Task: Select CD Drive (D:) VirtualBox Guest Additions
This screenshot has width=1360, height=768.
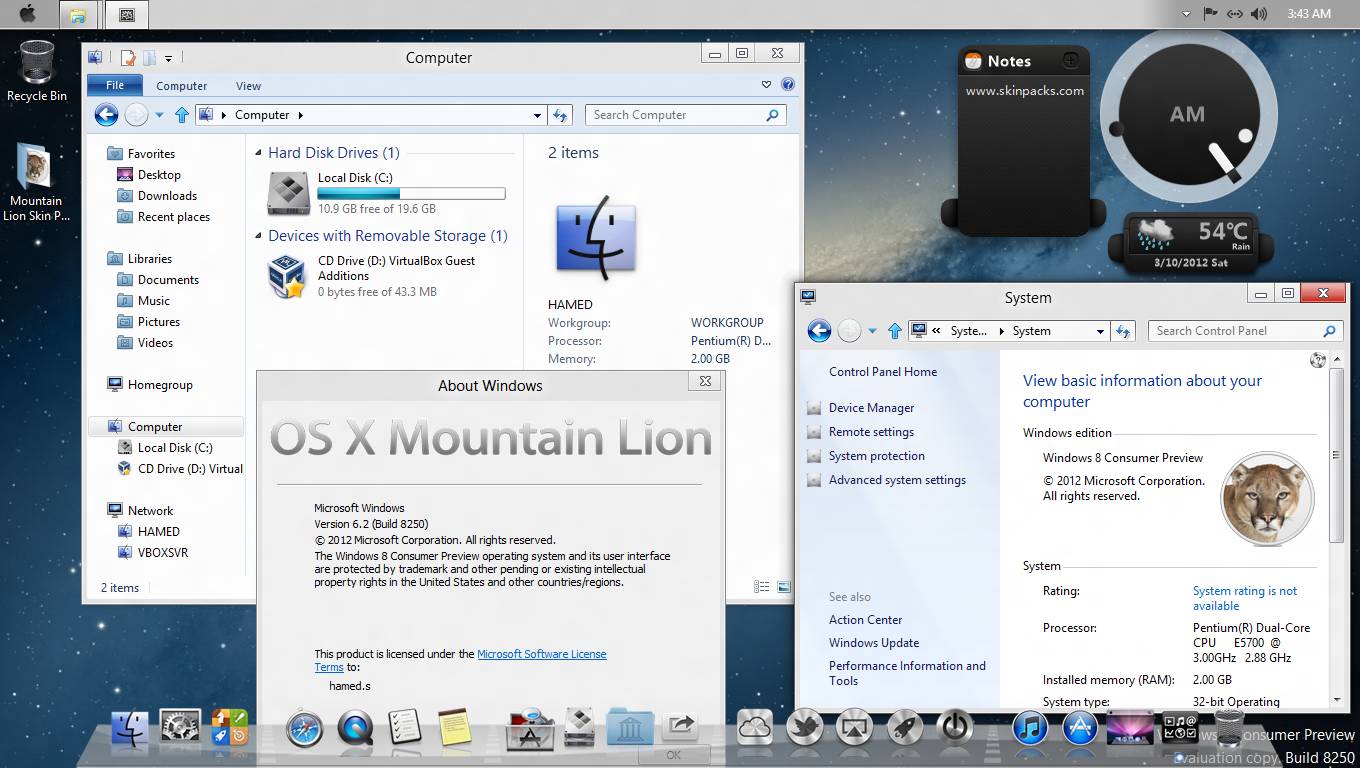Action: [x=388, y=276]
